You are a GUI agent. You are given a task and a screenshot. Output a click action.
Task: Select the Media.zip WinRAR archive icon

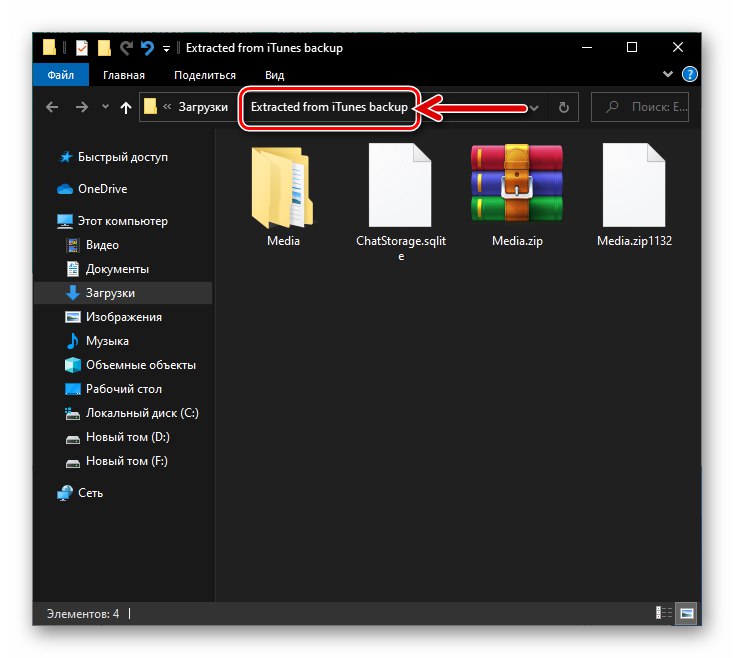pos(517,183)
